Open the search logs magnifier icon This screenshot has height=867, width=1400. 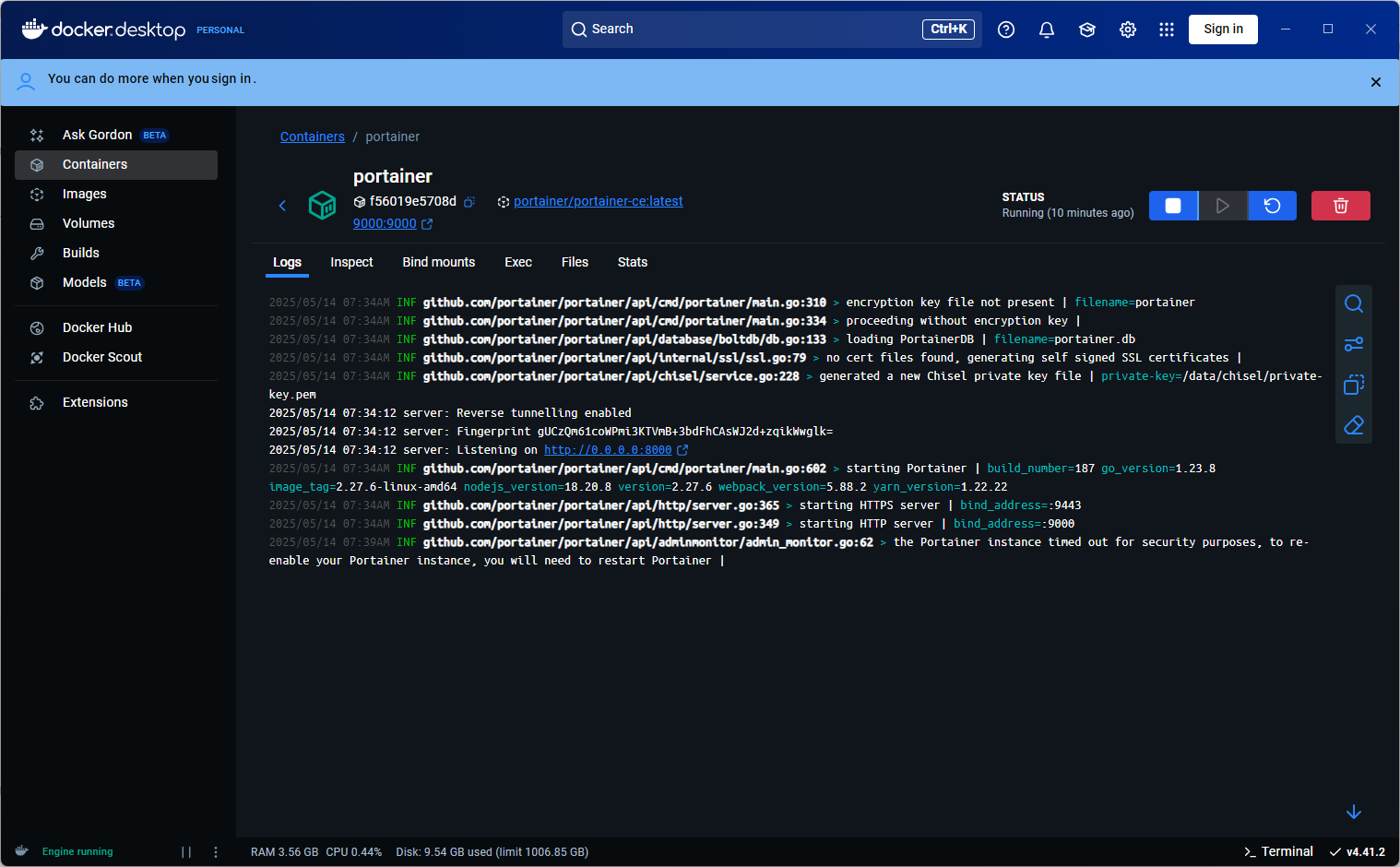[1354, 303]
